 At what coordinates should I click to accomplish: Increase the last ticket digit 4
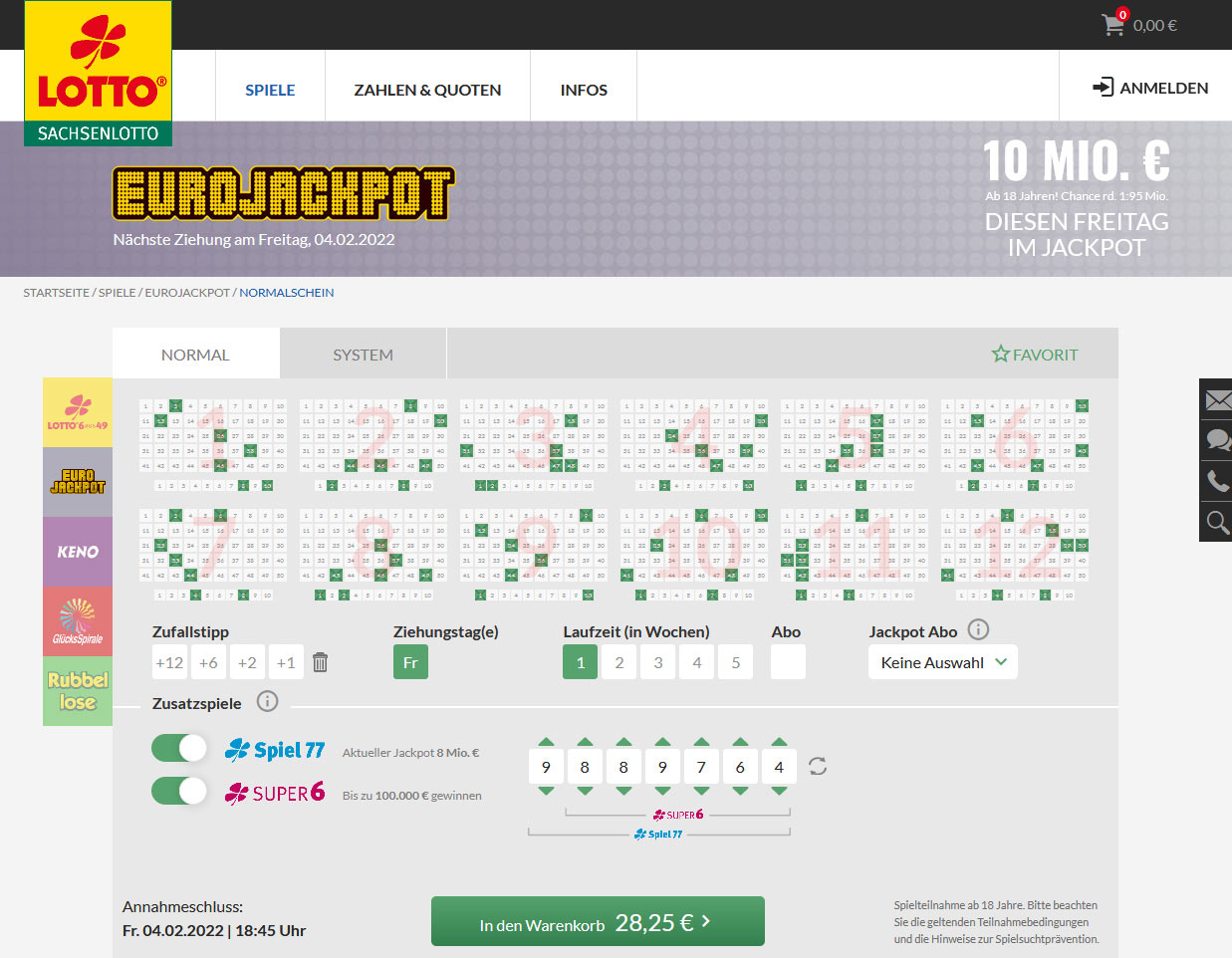click(x=779, y=742)
